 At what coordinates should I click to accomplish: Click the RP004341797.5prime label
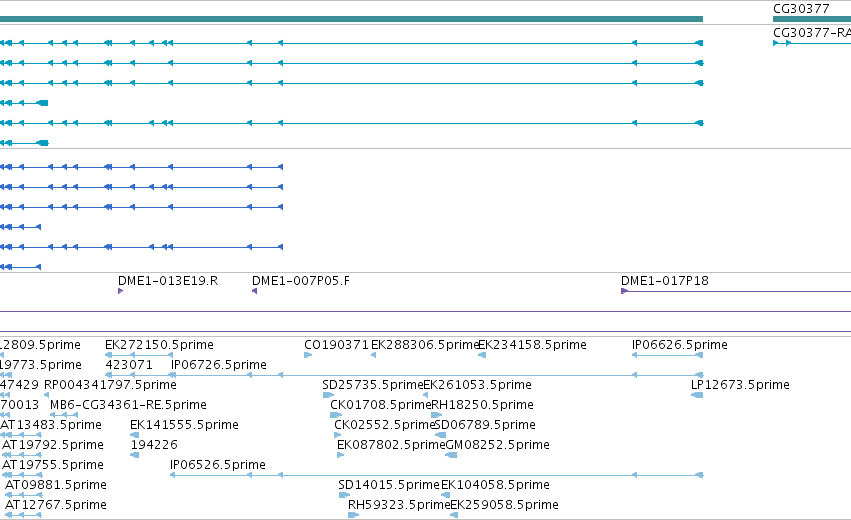[110, 385]
